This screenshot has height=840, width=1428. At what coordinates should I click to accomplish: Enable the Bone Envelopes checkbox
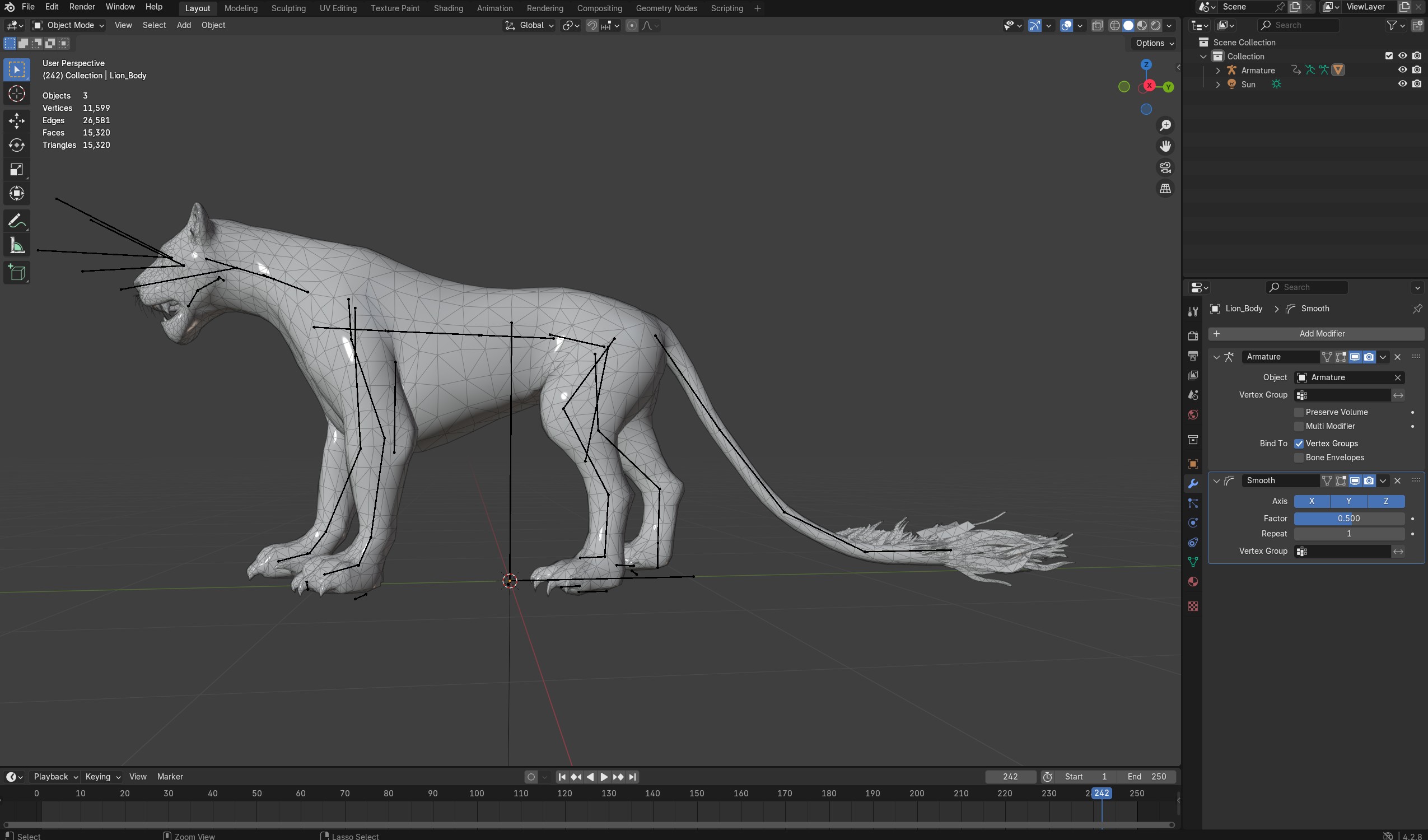click(1299, 458)
